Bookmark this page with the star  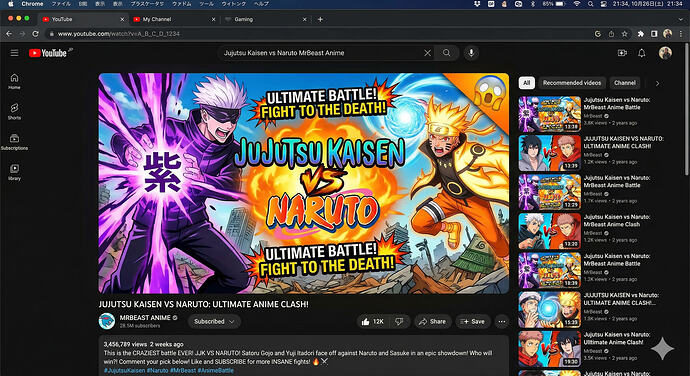coord(624,34)
